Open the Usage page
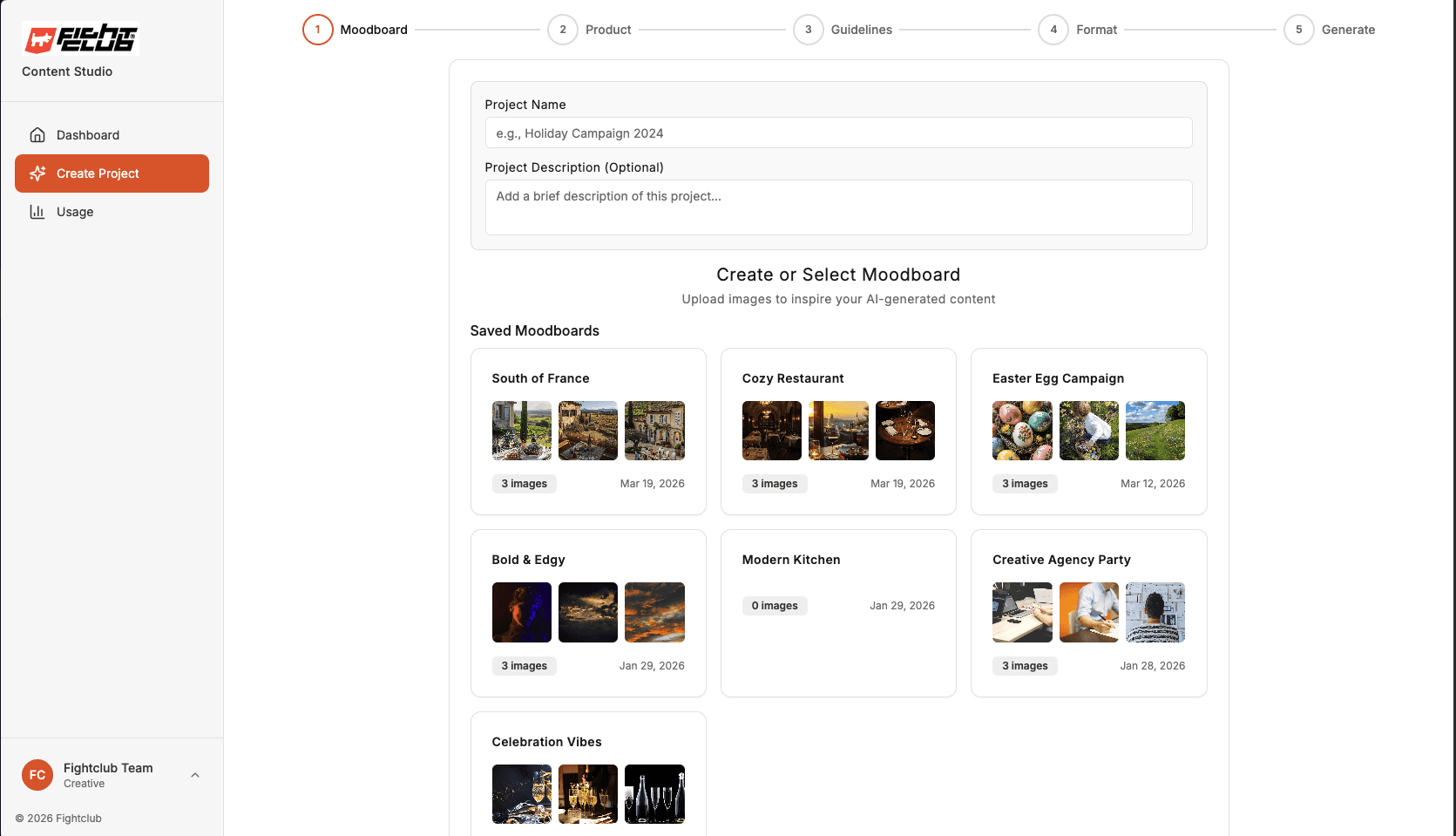This screenshot has height=836, width=1456. coord(112,212)
